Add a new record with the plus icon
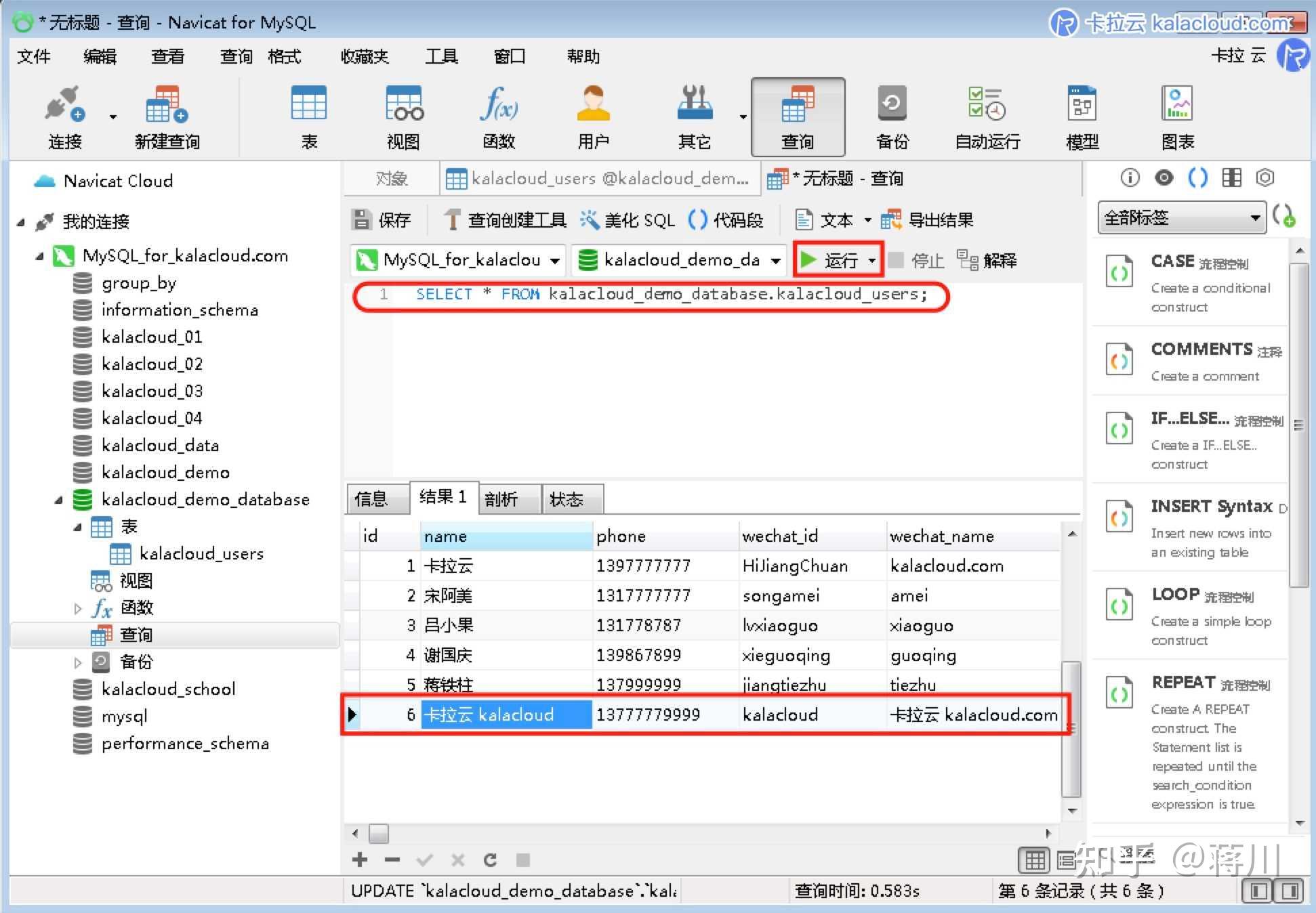 (x=359, y=859)
